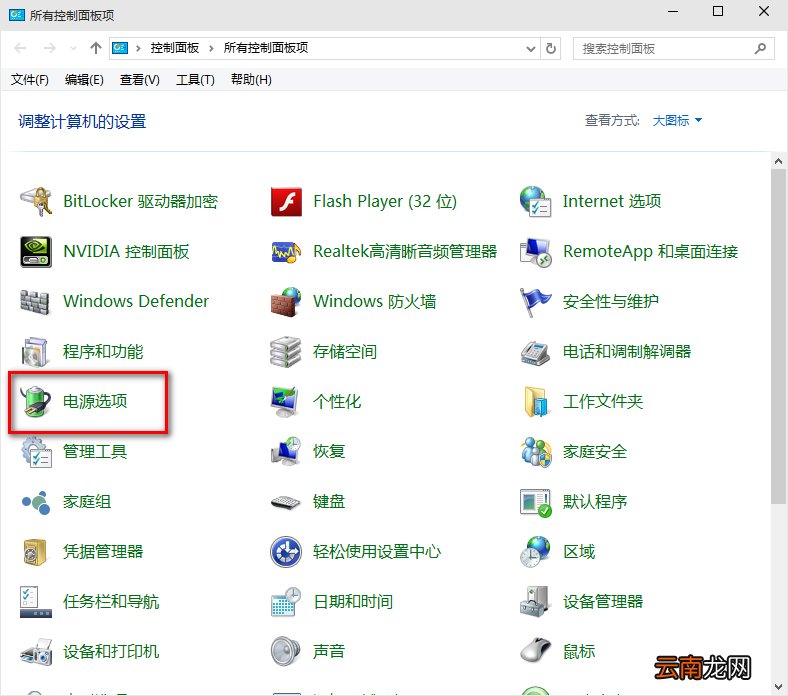This screenshot has height=696, width=788.
Task: Click the control panel icon in address bar
Action: (120, 48)
